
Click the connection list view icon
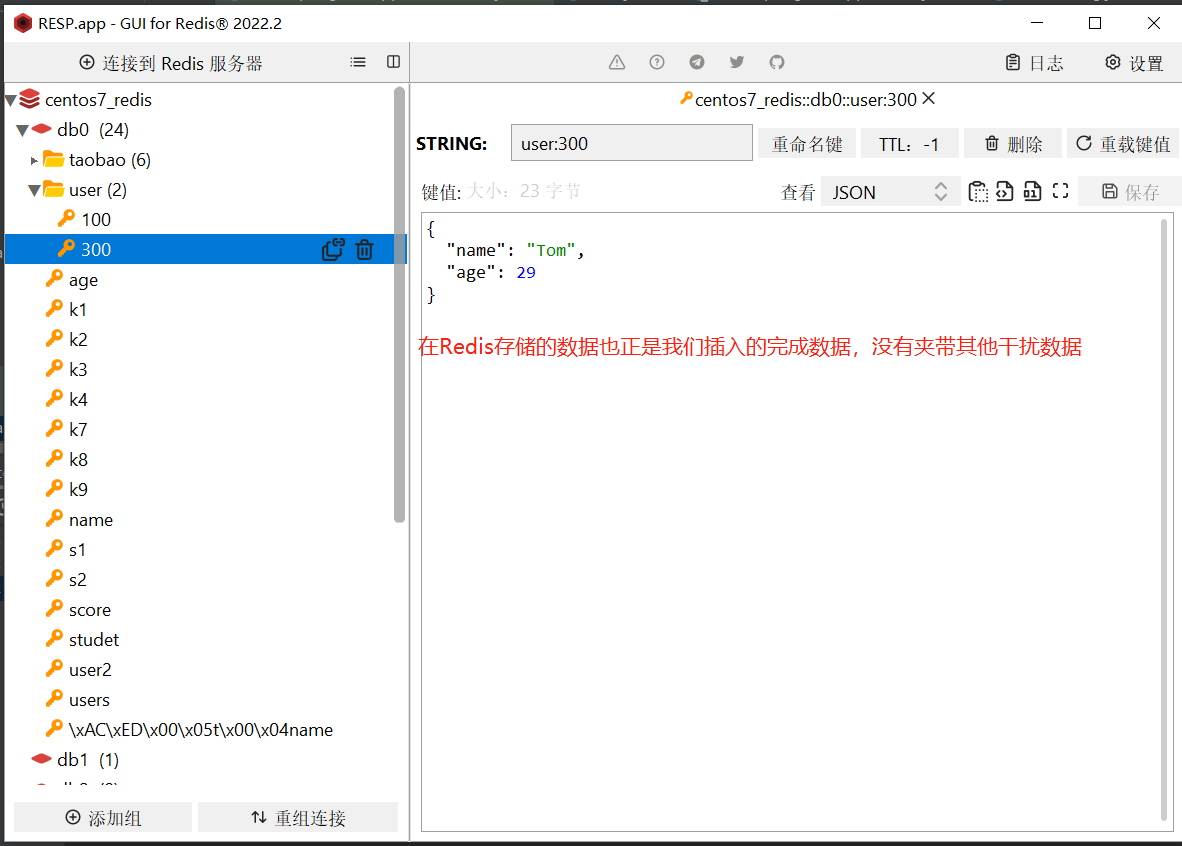click(x=358, y=63)
